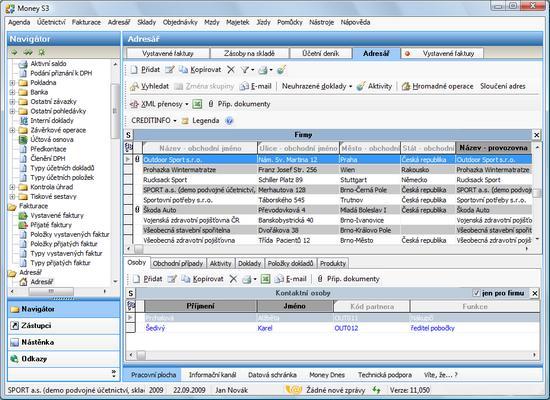Click the Přidat button in the Adresář toolbar
Screen dimensions: 550x400
[145, 70]
